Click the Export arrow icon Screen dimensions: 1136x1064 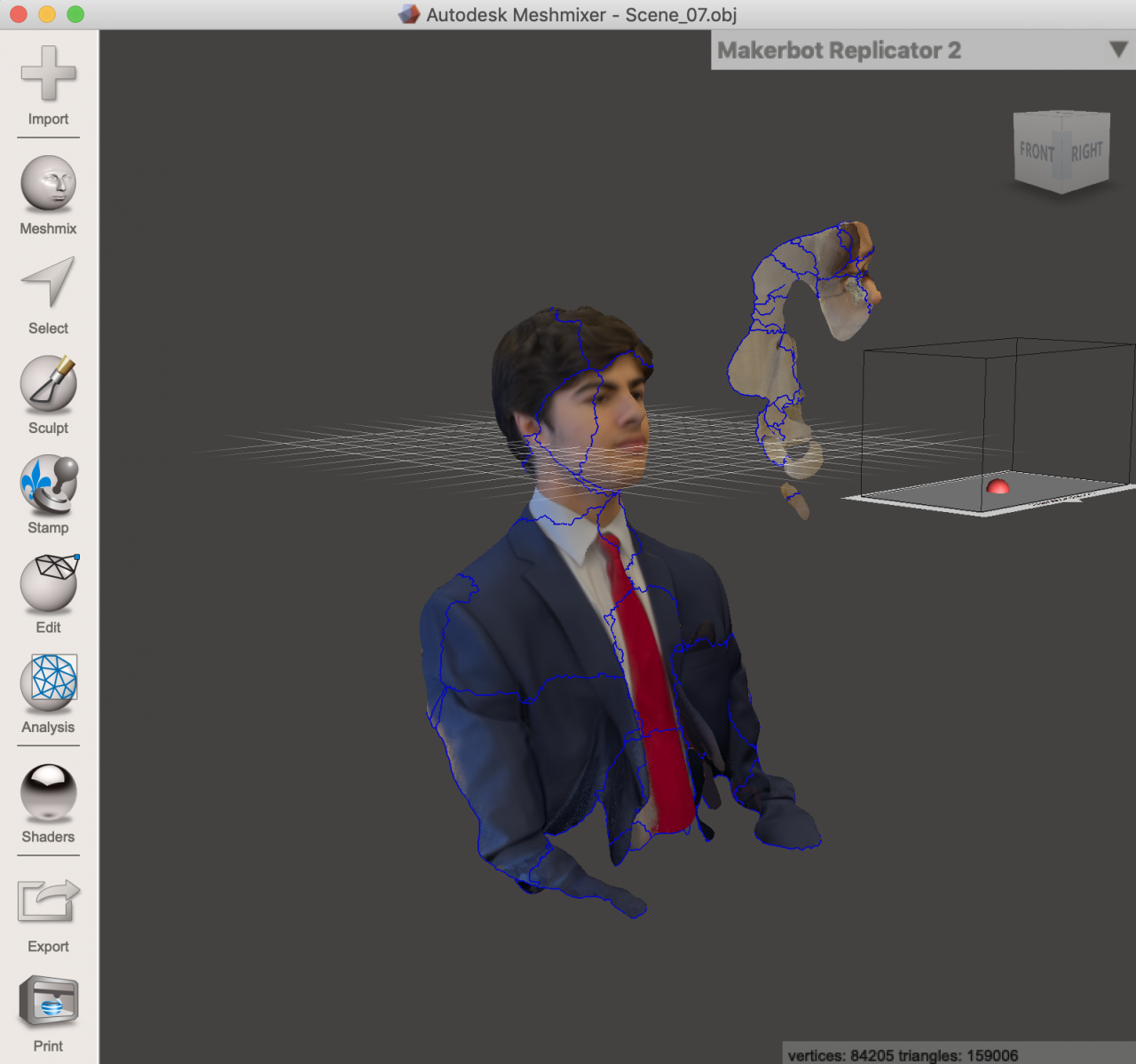(48, 902)
